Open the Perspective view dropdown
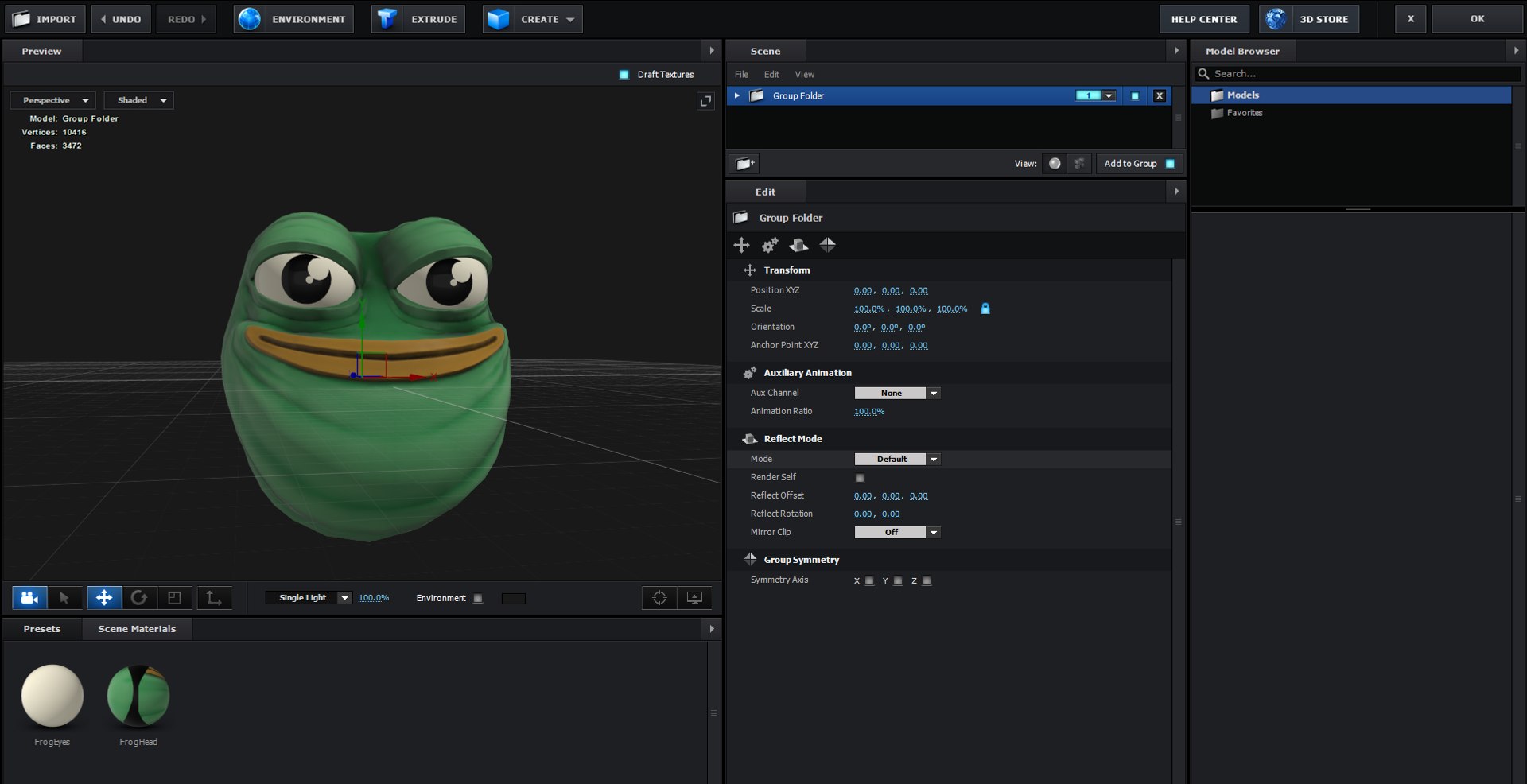 coord(53,100)
